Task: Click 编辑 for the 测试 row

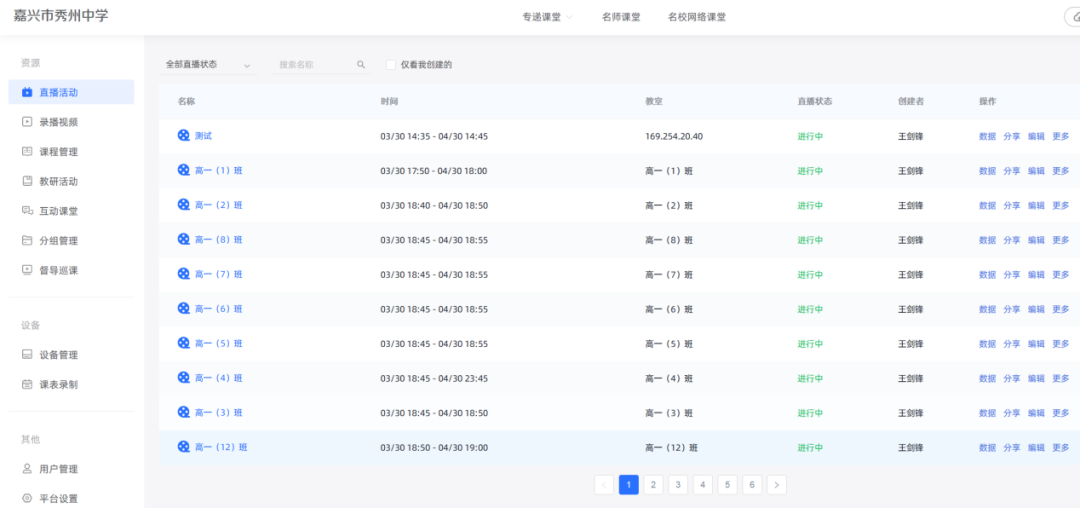Action: coord(1036,137)
